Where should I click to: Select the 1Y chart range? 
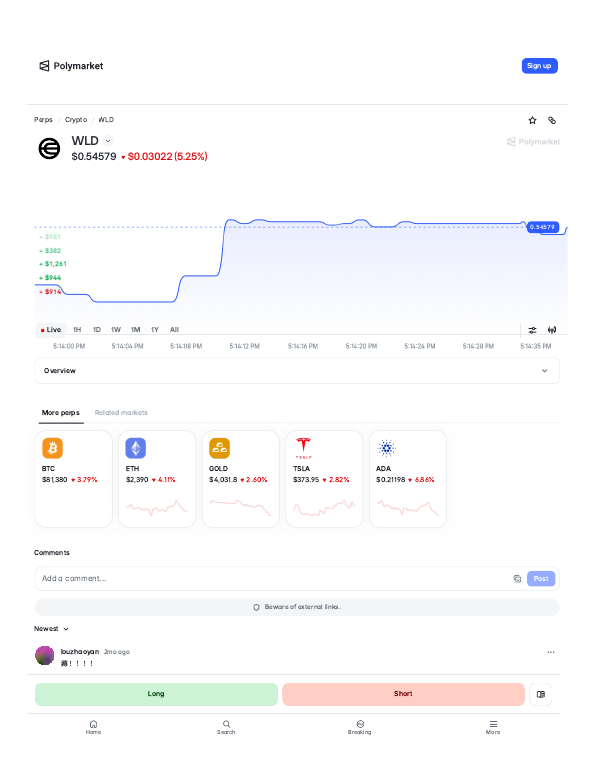pos(155,330)
